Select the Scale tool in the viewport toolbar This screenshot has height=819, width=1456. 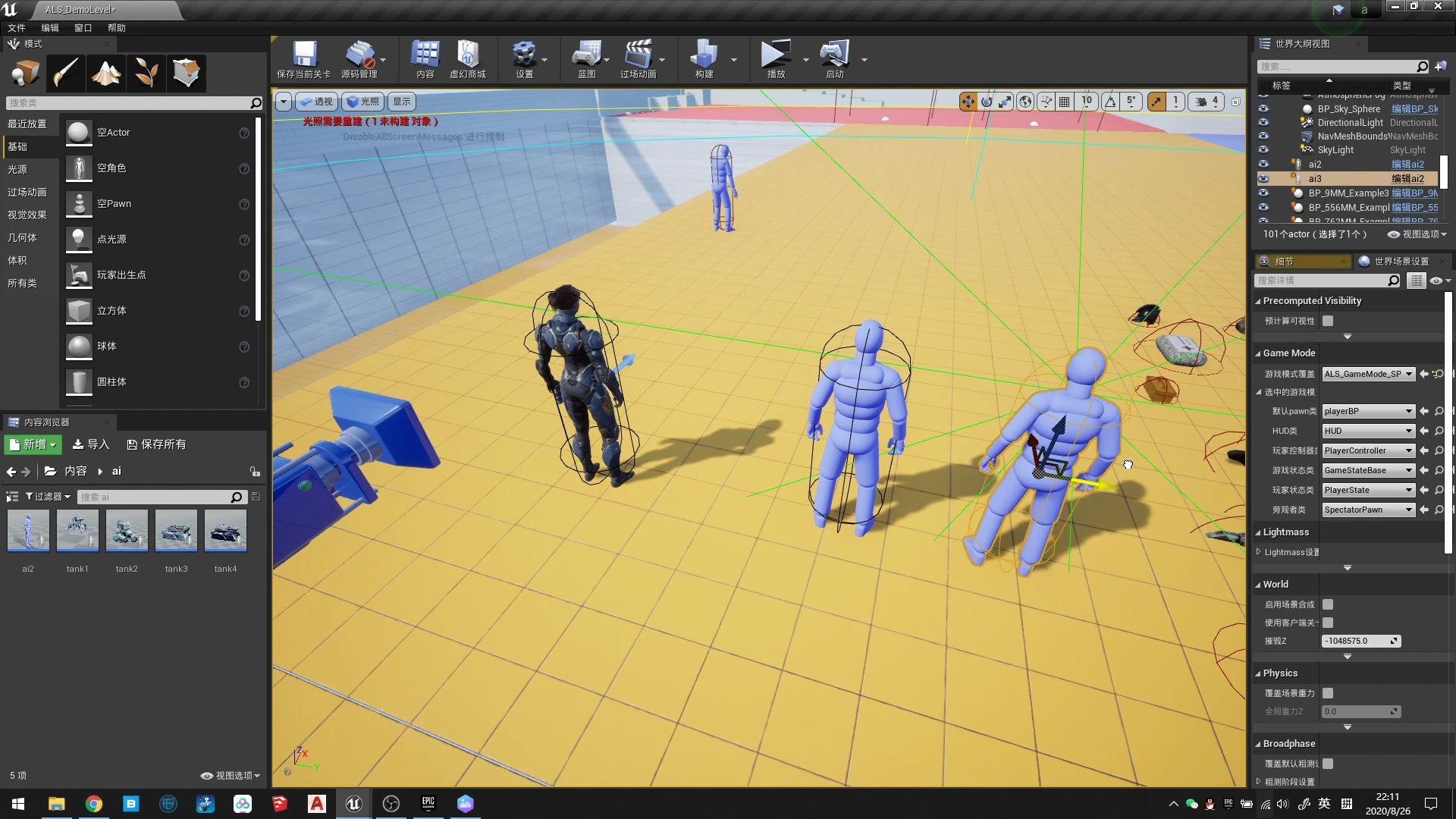pyautogui.click(x=1006, y=101)
